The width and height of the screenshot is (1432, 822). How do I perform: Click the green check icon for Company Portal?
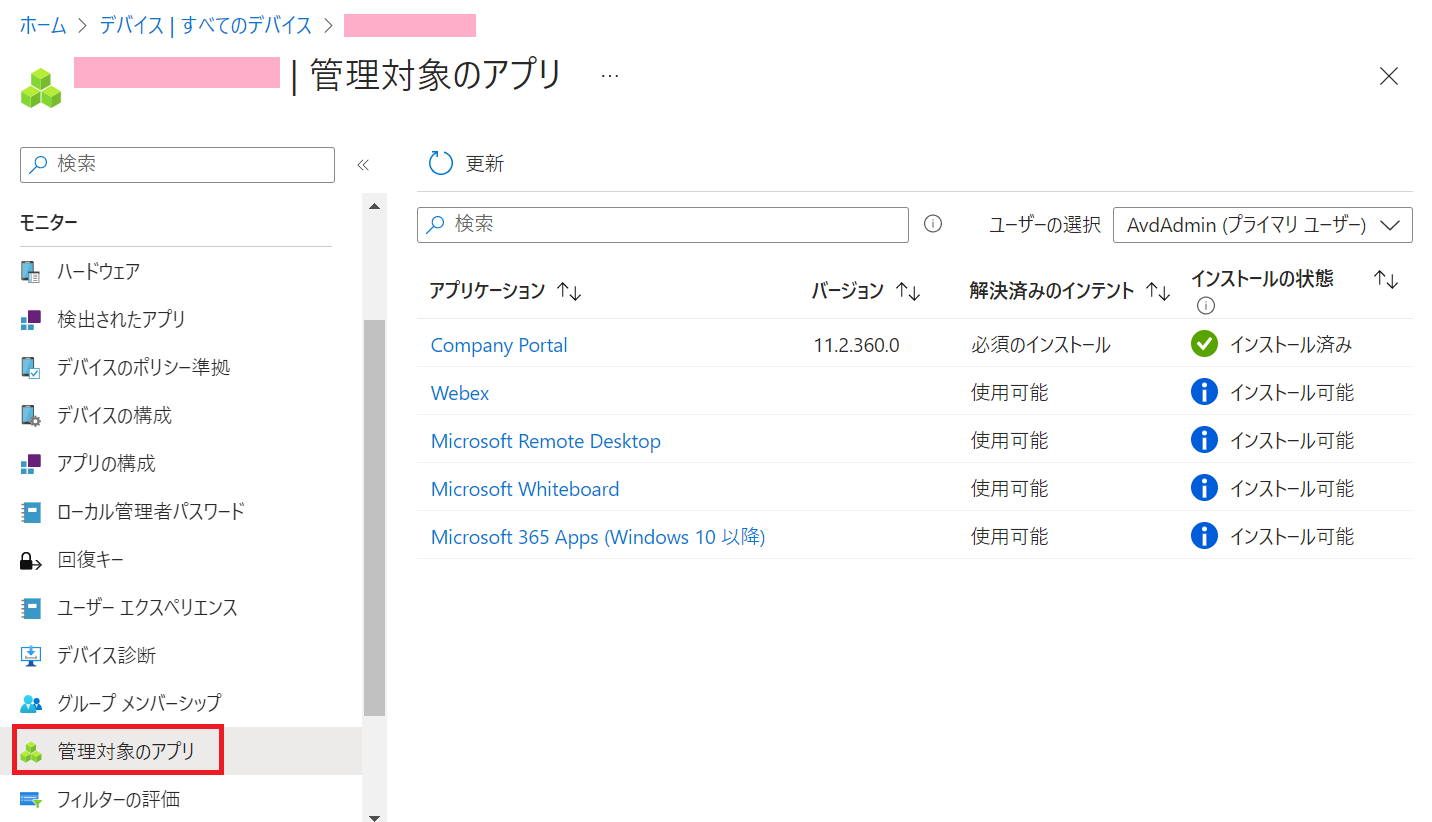(1204, 344)
